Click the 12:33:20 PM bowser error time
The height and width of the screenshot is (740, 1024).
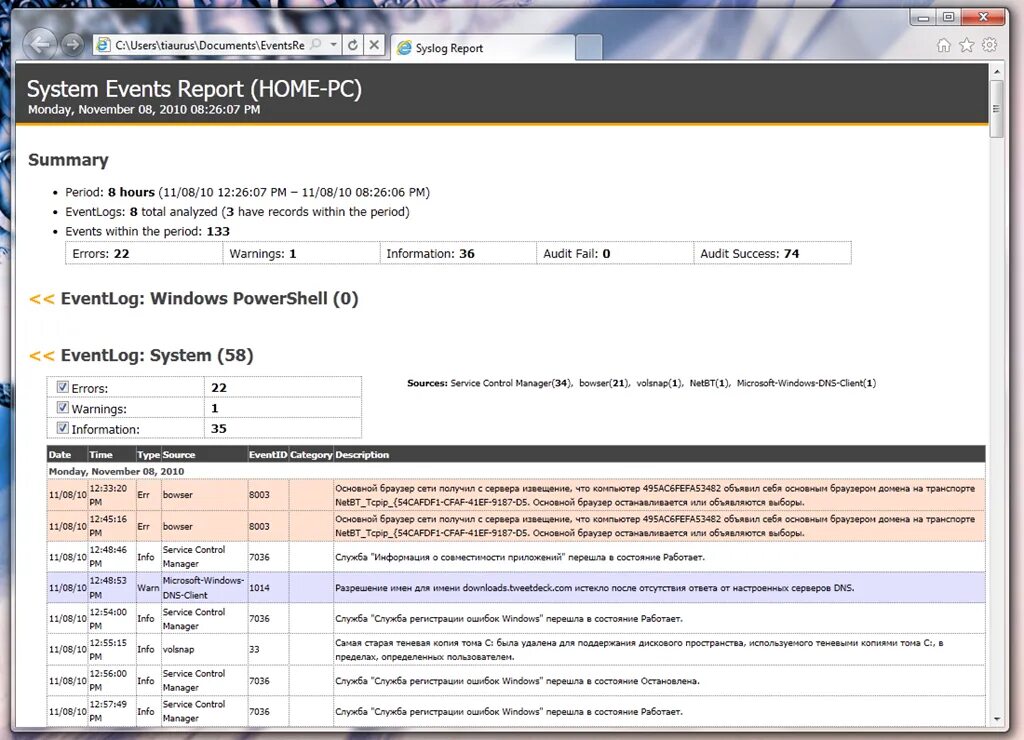pyautogui.click(x=108, y=495)
